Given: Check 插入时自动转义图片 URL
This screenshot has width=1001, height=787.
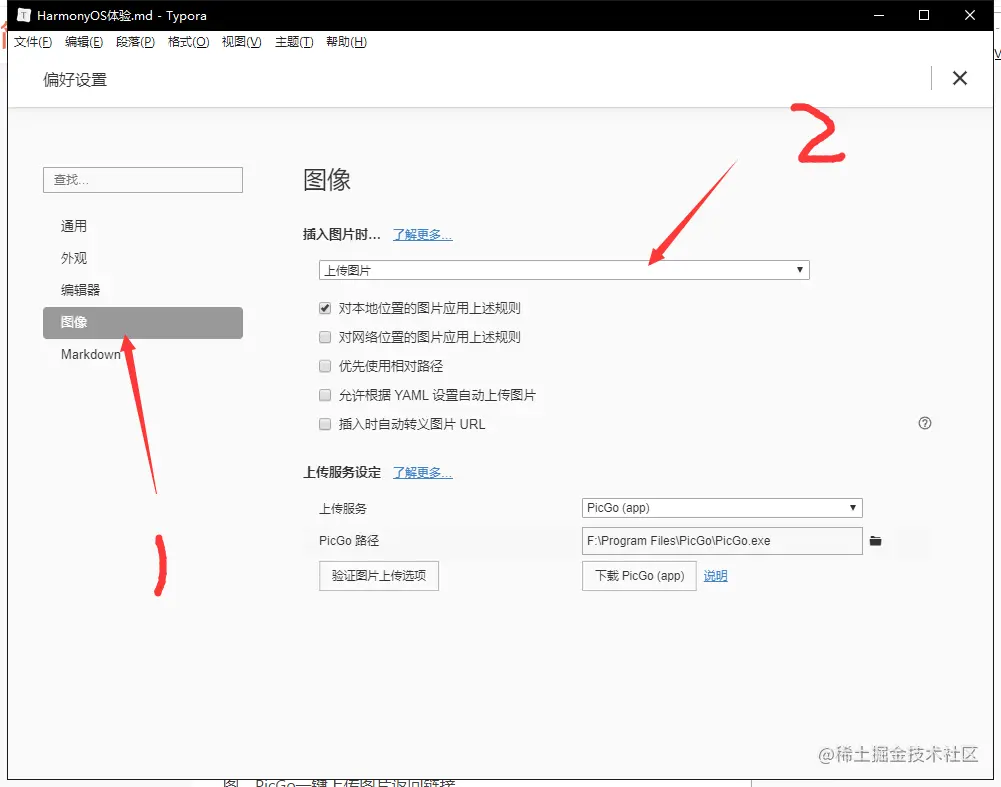Looking at the screenshot, I should (x=325, y=424).
